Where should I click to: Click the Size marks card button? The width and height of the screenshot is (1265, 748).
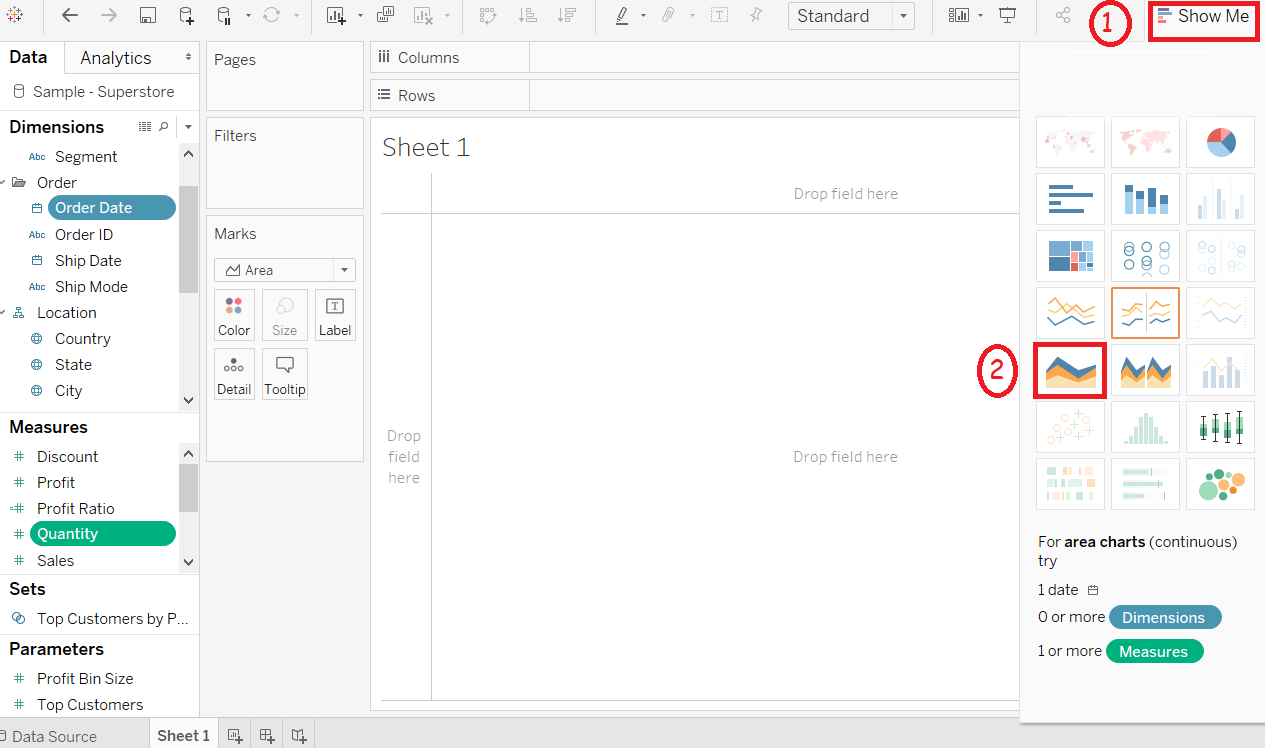pos(284,315)
